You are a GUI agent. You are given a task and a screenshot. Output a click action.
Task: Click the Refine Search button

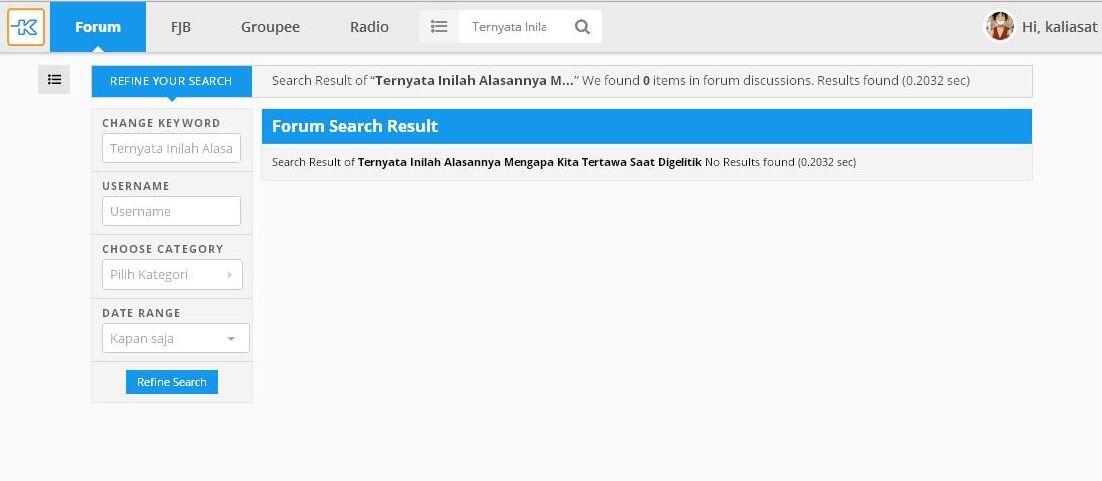(x=172, y=382)
